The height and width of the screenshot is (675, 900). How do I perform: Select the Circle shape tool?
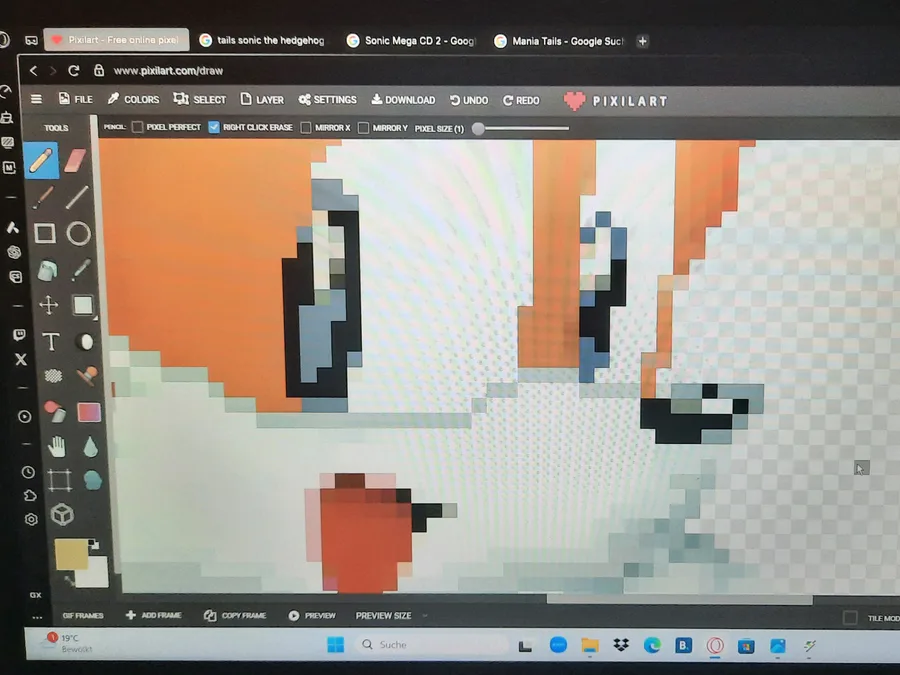point(79,234)
